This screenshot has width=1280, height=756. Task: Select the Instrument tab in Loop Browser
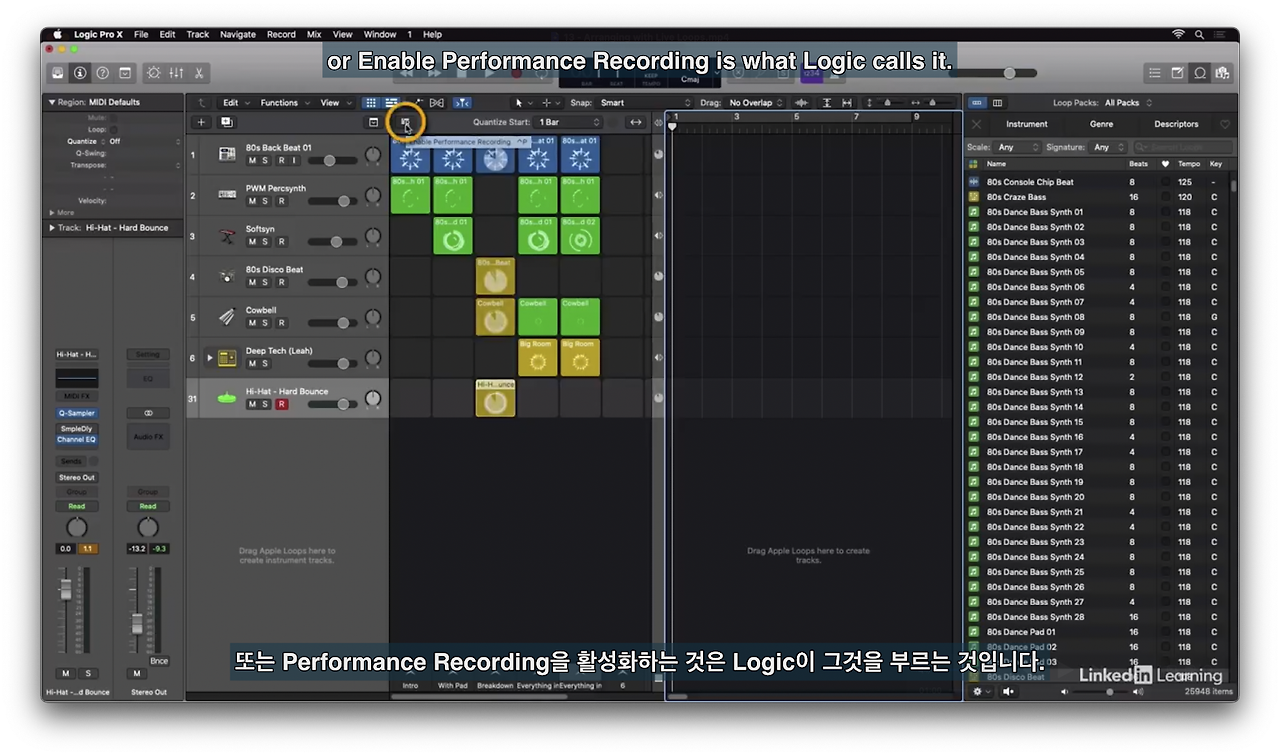(1027, 124)
